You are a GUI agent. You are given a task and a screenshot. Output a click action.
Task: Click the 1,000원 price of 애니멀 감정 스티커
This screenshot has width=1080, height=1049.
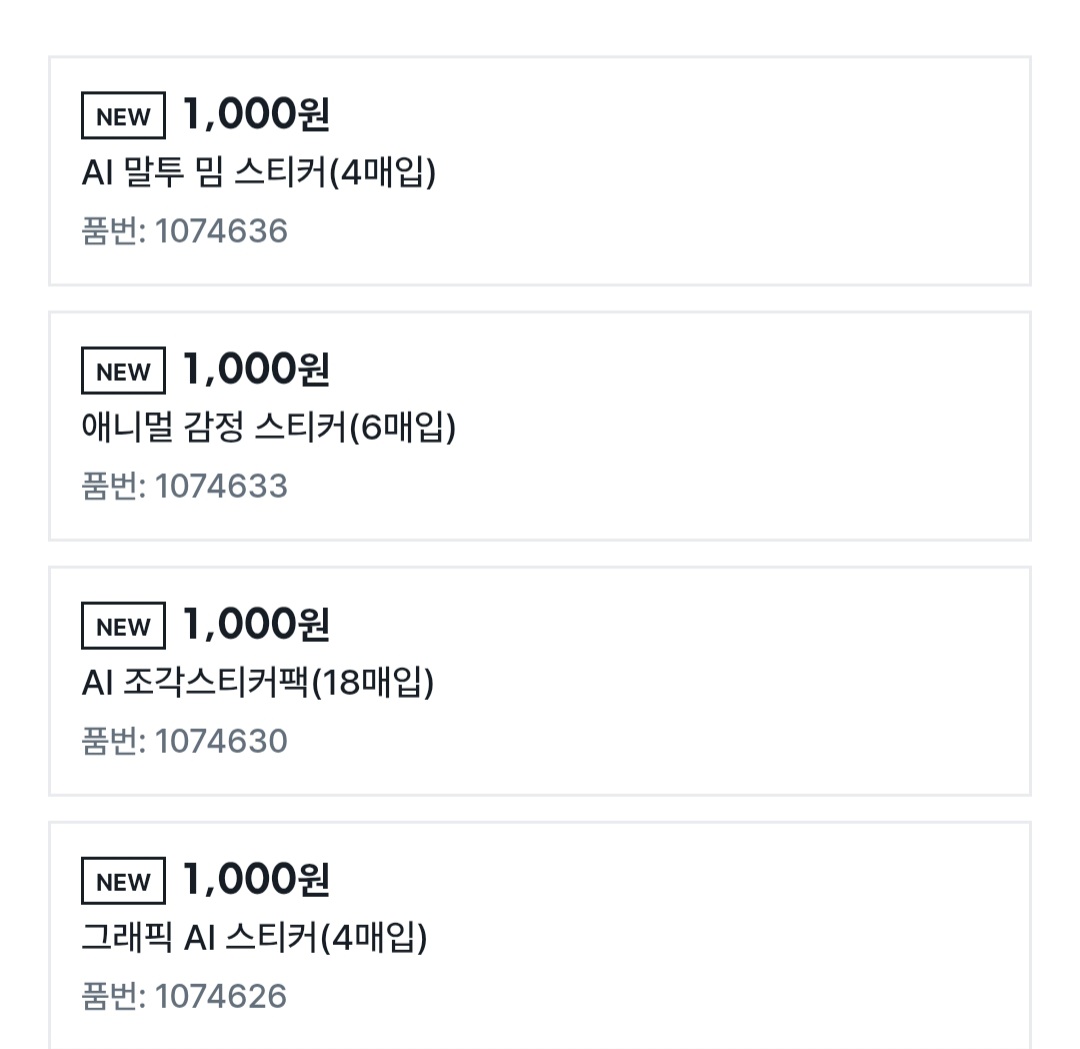(255, 369)
